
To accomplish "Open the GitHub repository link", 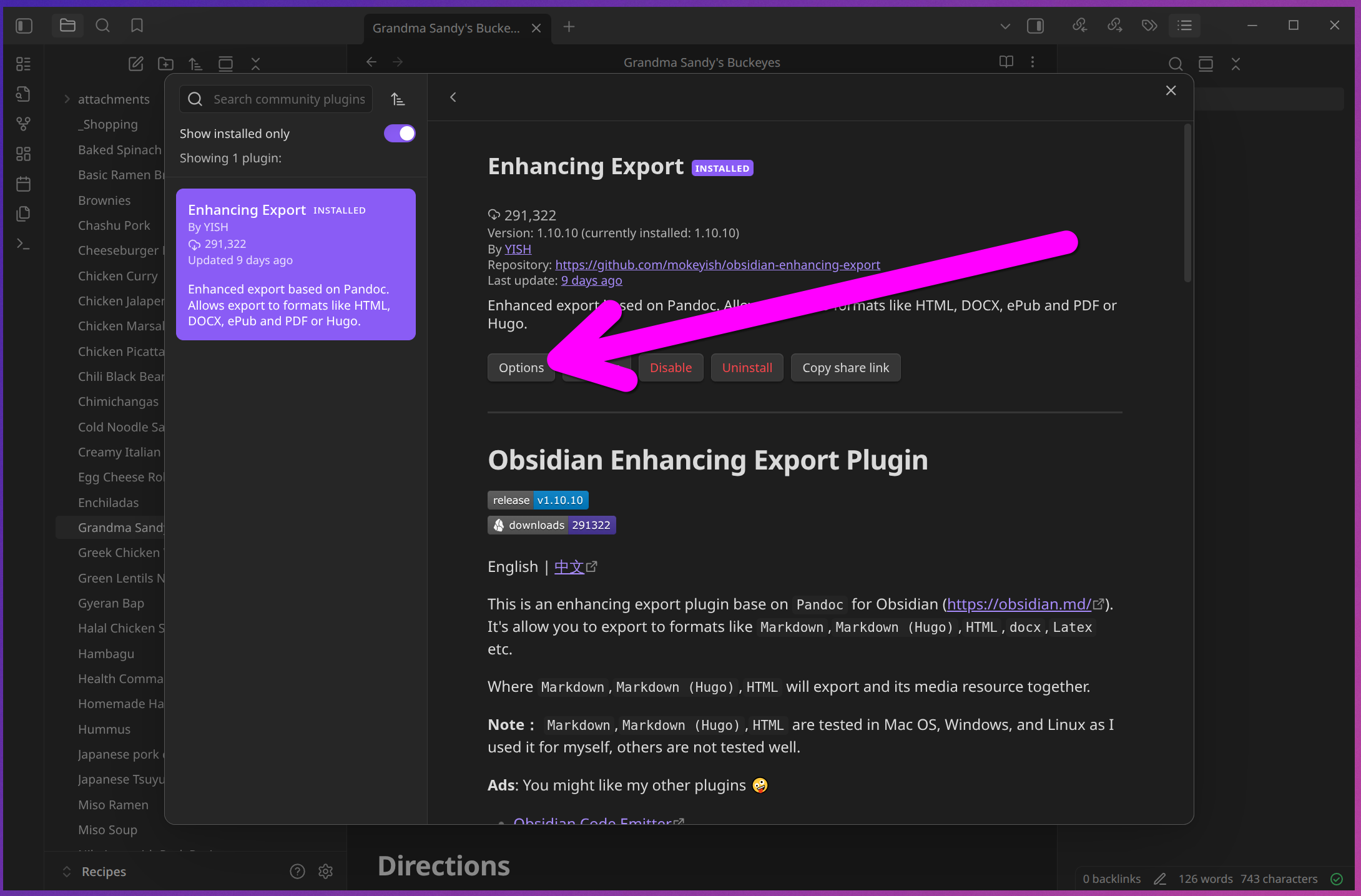I will coord(717,265).
